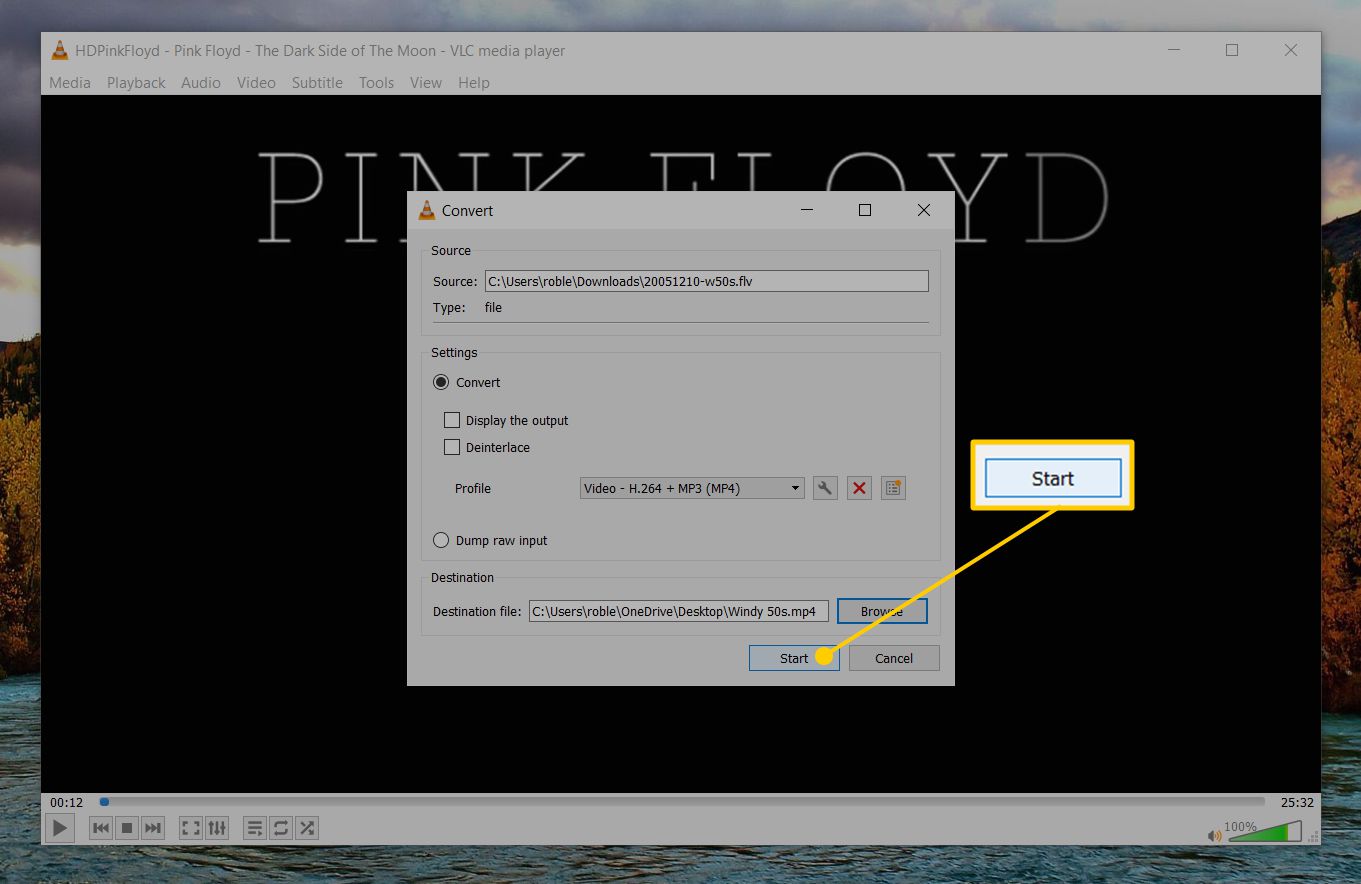Skip to next media track
Viewport: 1361px width, 884px height.
[152, 828]
